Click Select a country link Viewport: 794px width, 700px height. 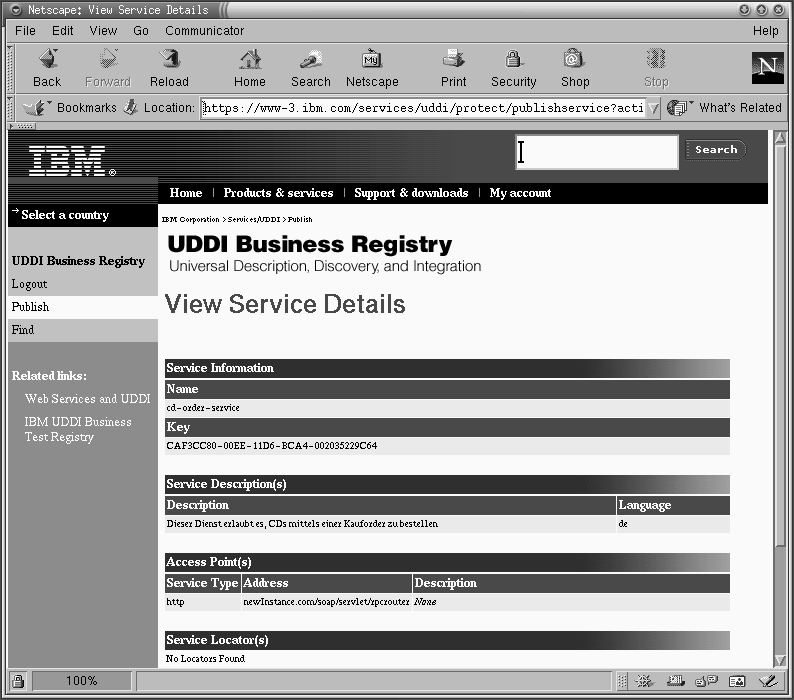[65, 215]
